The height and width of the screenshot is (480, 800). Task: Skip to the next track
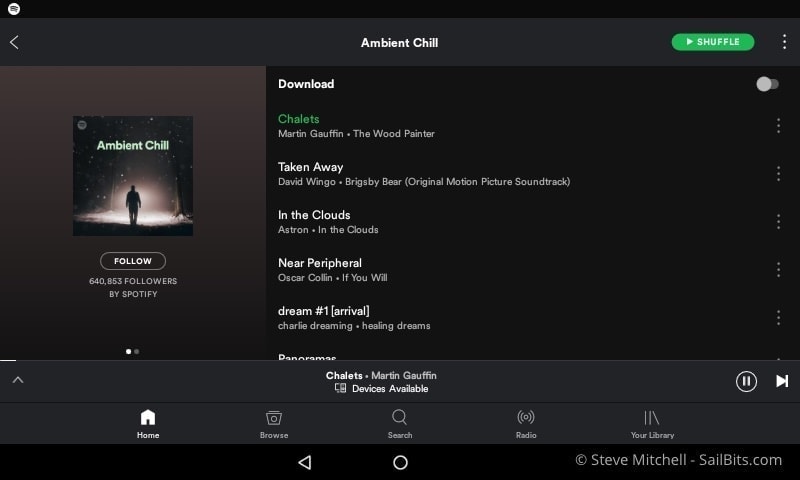pyautogui.click(x=782, y=381)
